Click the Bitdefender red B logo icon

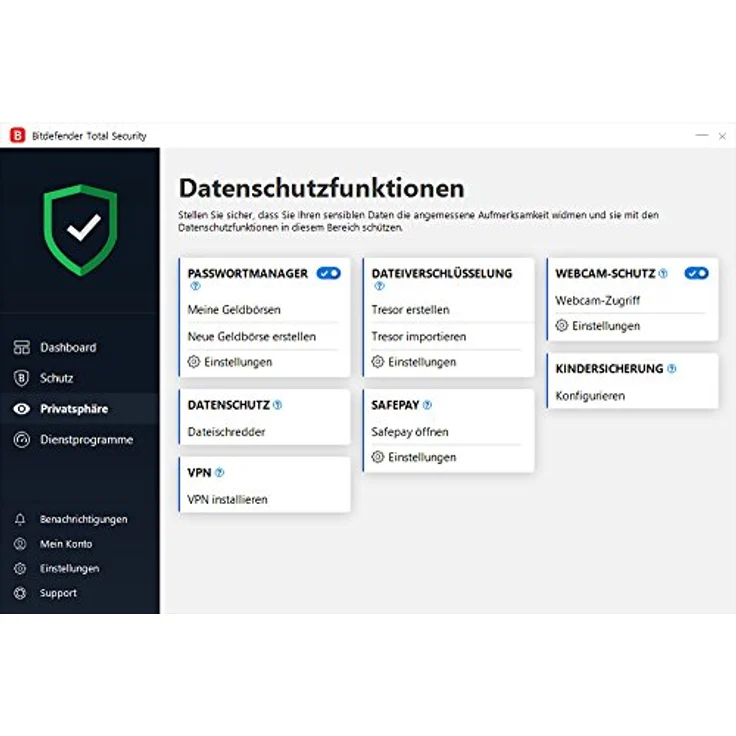18,136
